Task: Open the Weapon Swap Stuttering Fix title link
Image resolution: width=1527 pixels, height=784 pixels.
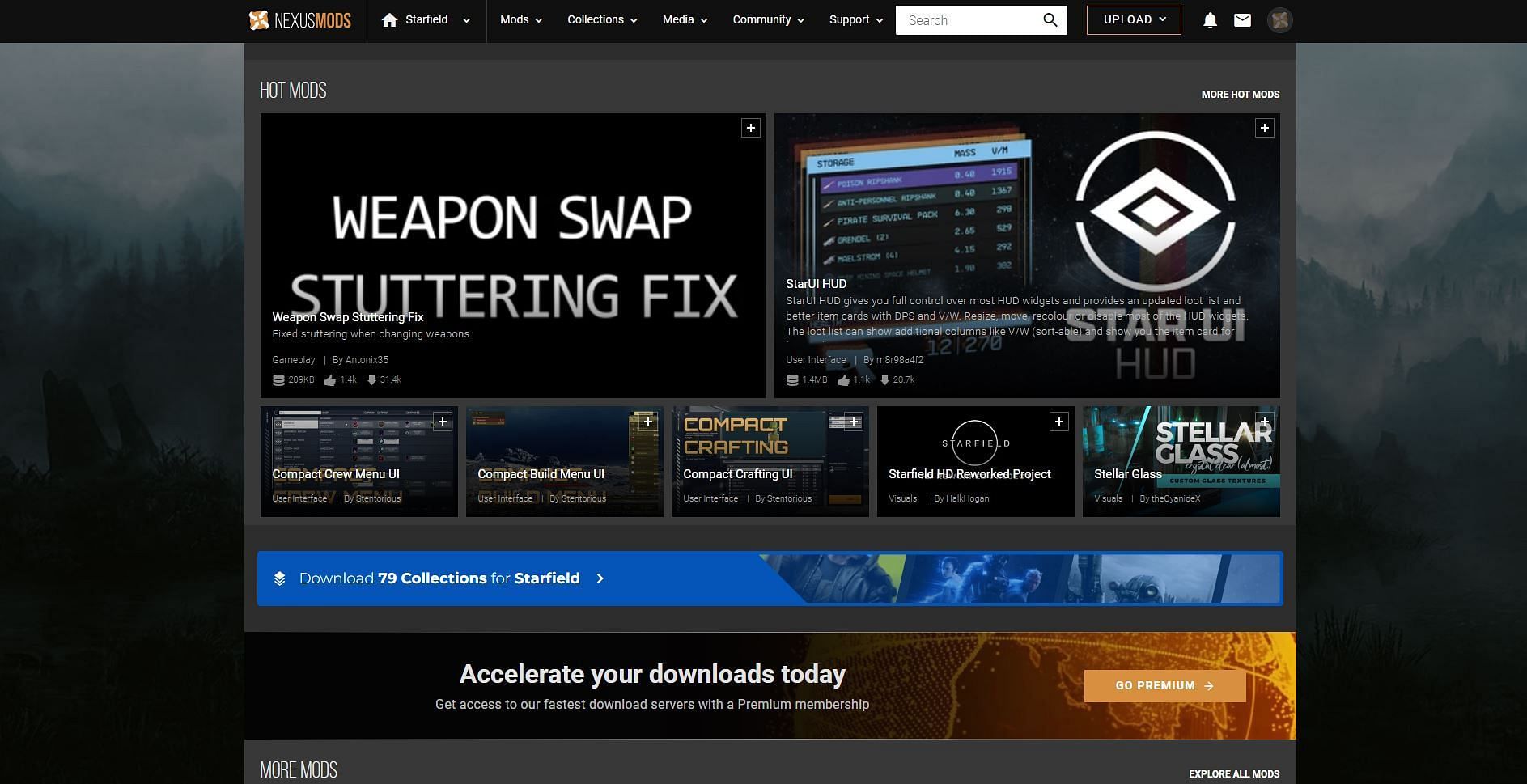Action: pos(348,317)
